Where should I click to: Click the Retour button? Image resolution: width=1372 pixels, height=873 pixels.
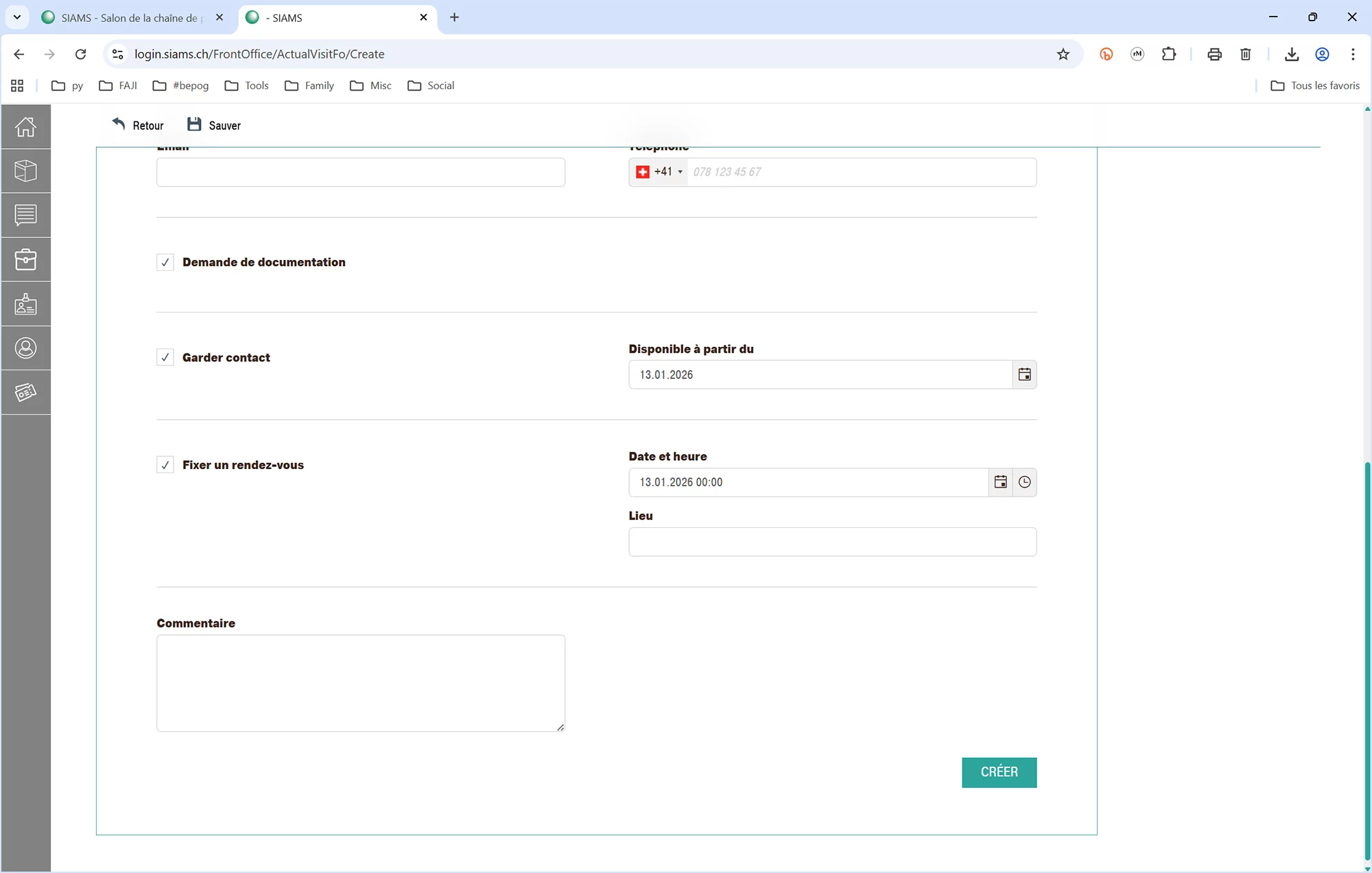[138, 125]
